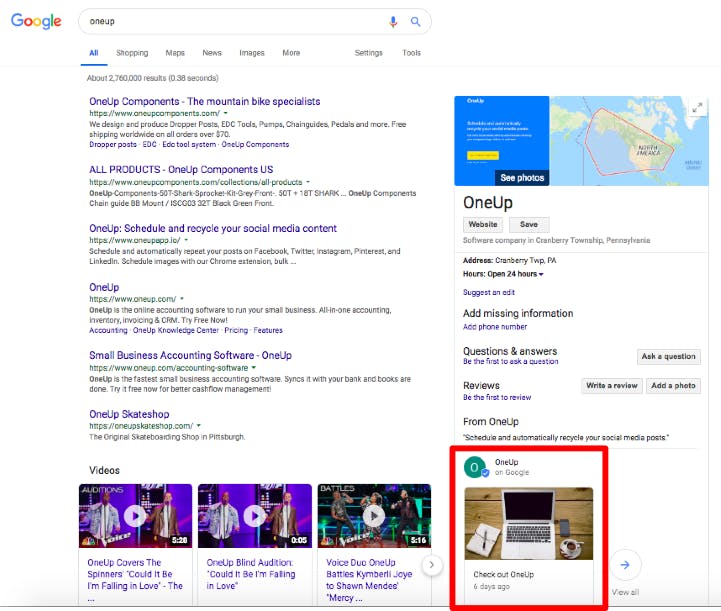Screen dimensions: 721x611
Task: Open the Accounting sitelink
Action: coord(108,330)
